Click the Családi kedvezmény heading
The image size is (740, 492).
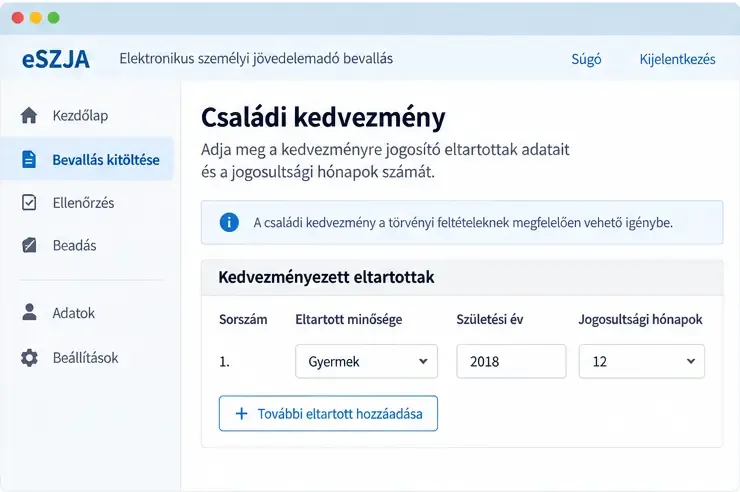click(323, 117)
